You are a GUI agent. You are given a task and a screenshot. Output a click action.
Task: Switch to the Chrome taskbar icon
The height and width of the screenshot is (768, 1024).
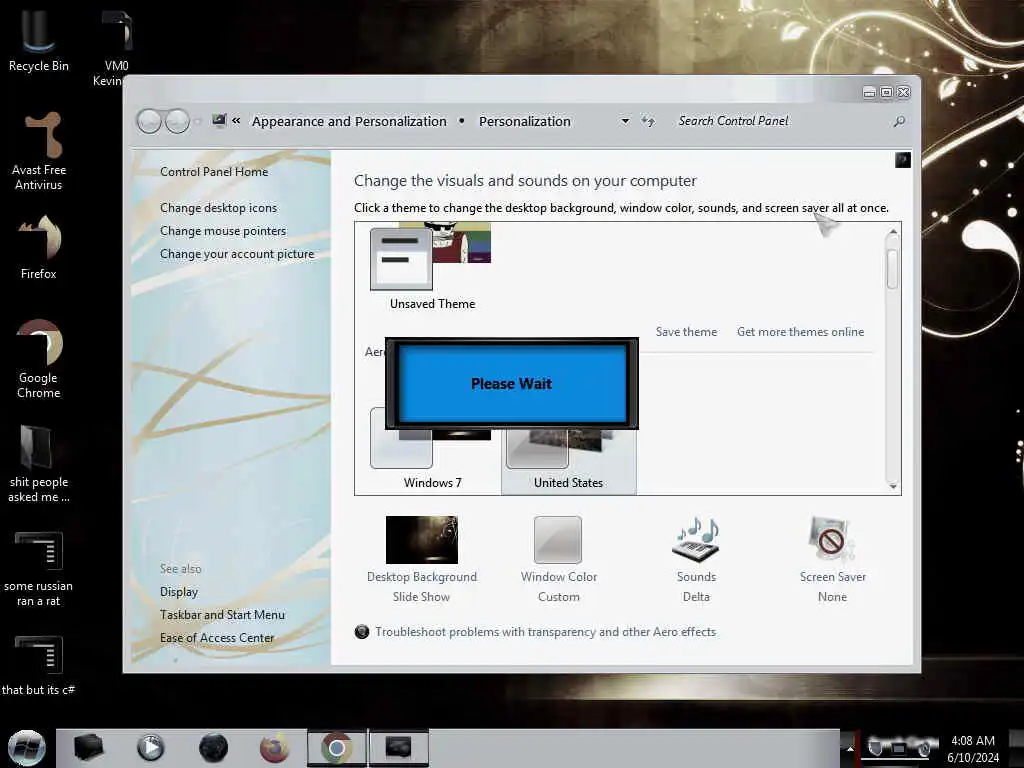[336, 748]
